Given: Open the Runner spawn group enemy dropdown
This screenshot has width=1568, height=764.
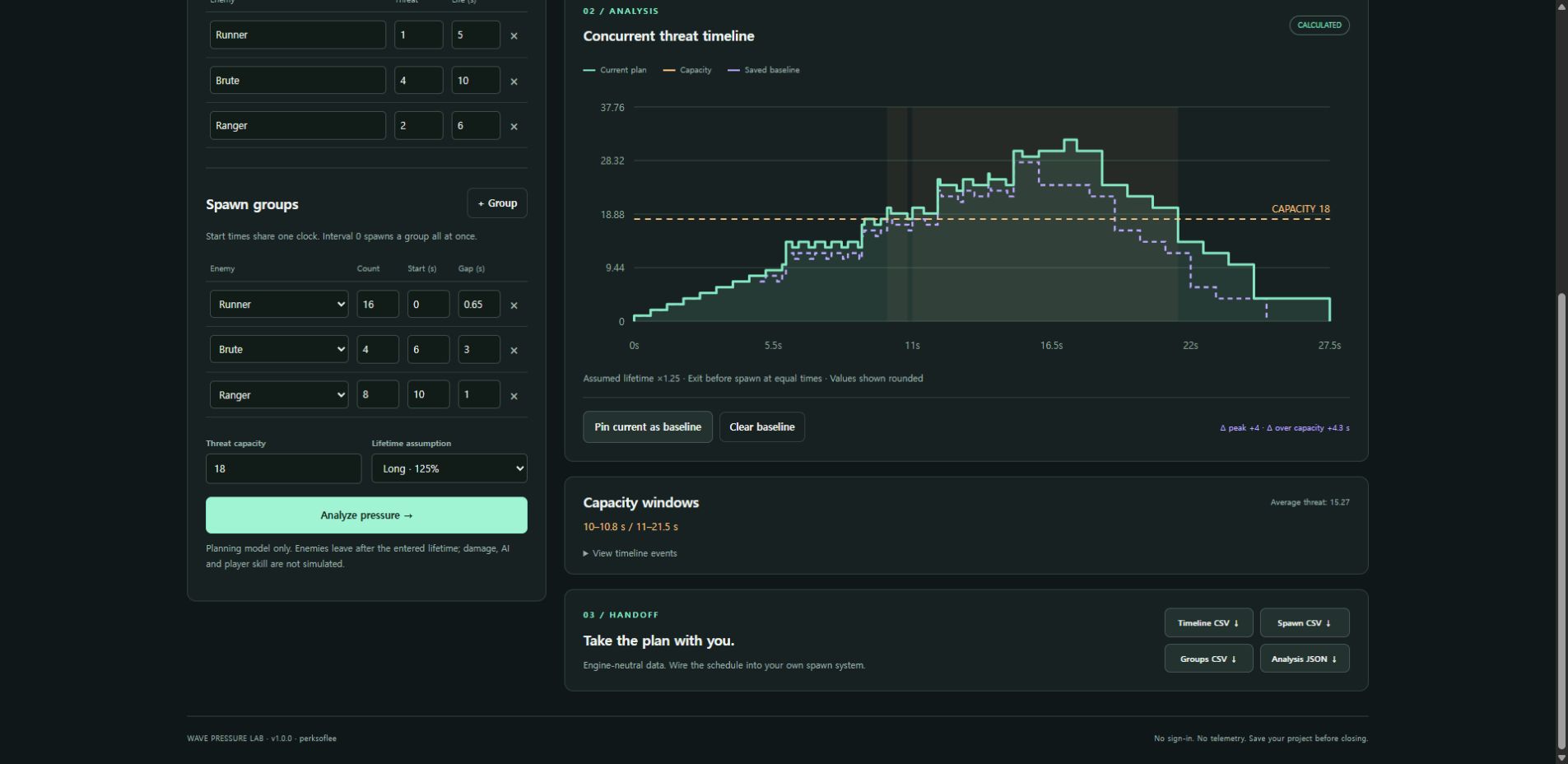Looking at the screenshot, I should click(279, 304).
